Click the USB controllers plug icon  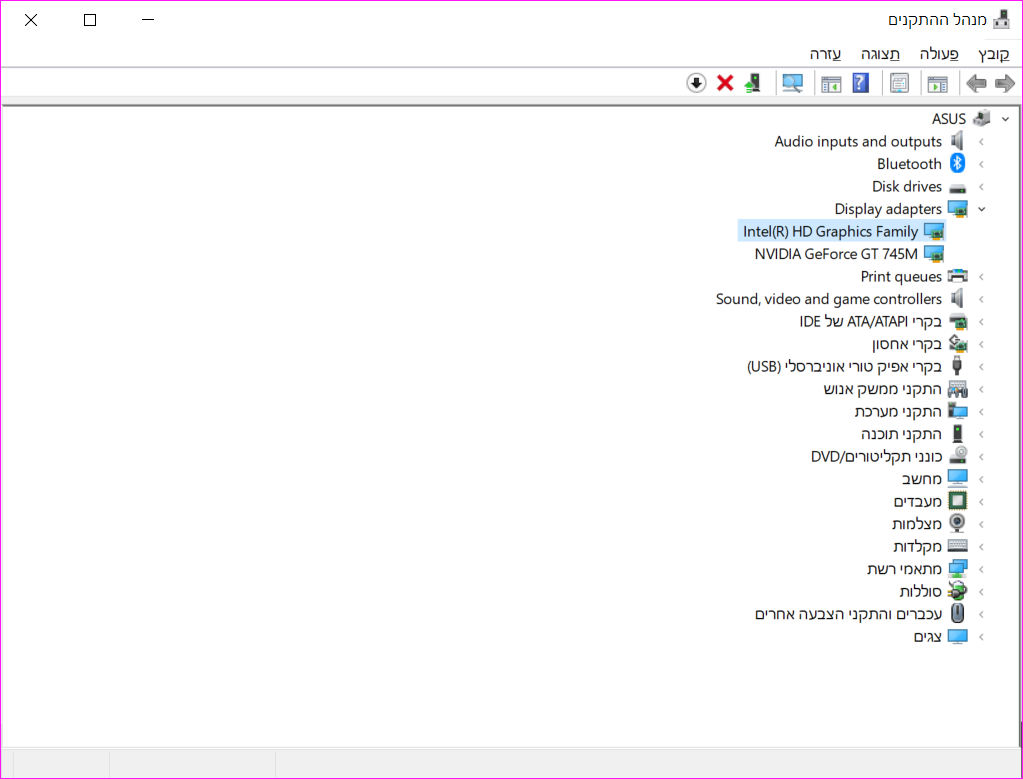tap(957, 366)
